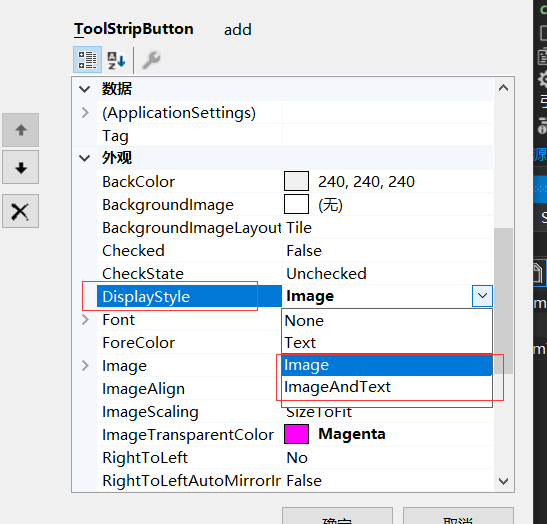Click scrollbar down arrow in property grid

(x=503, y=481)
